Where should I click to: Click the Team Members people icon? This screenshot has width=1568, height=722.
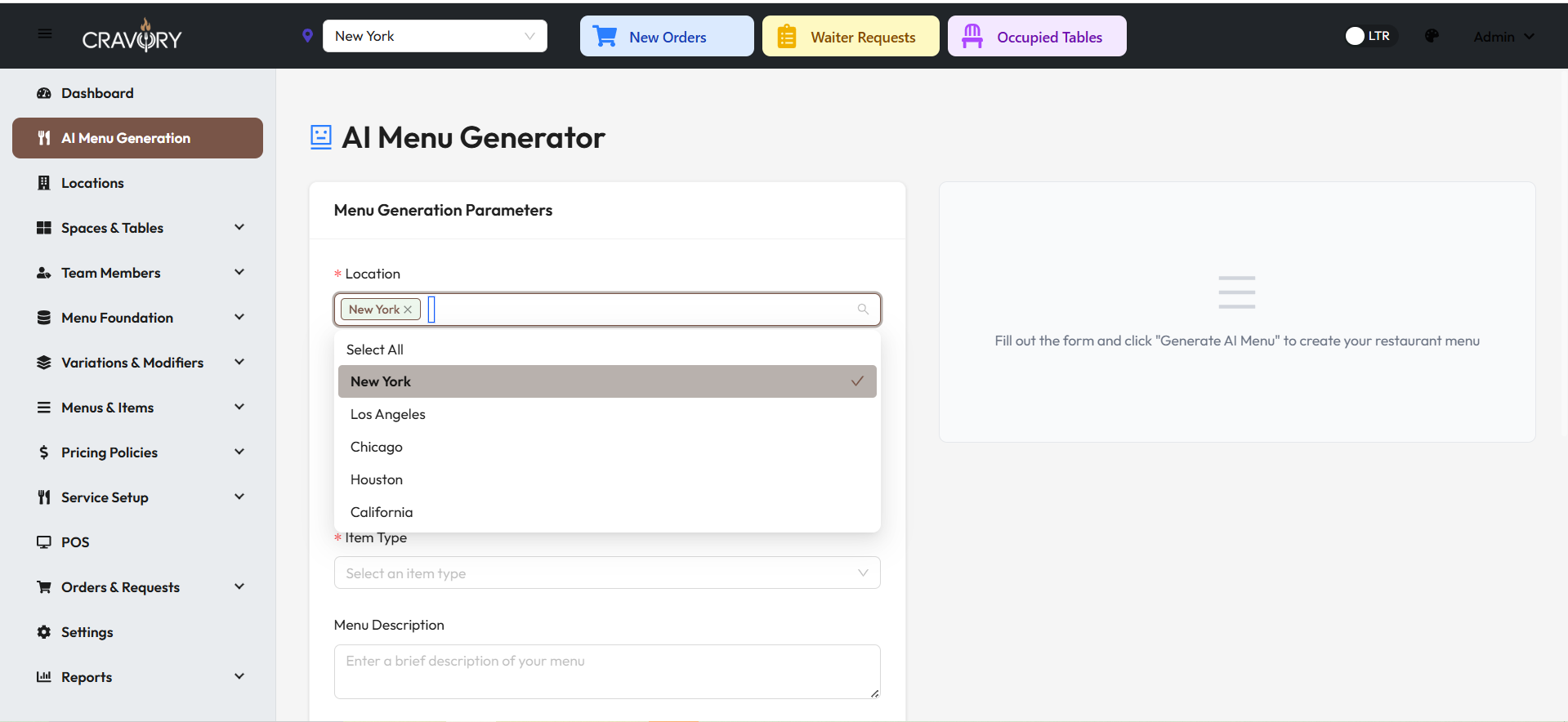click(44, 273)
